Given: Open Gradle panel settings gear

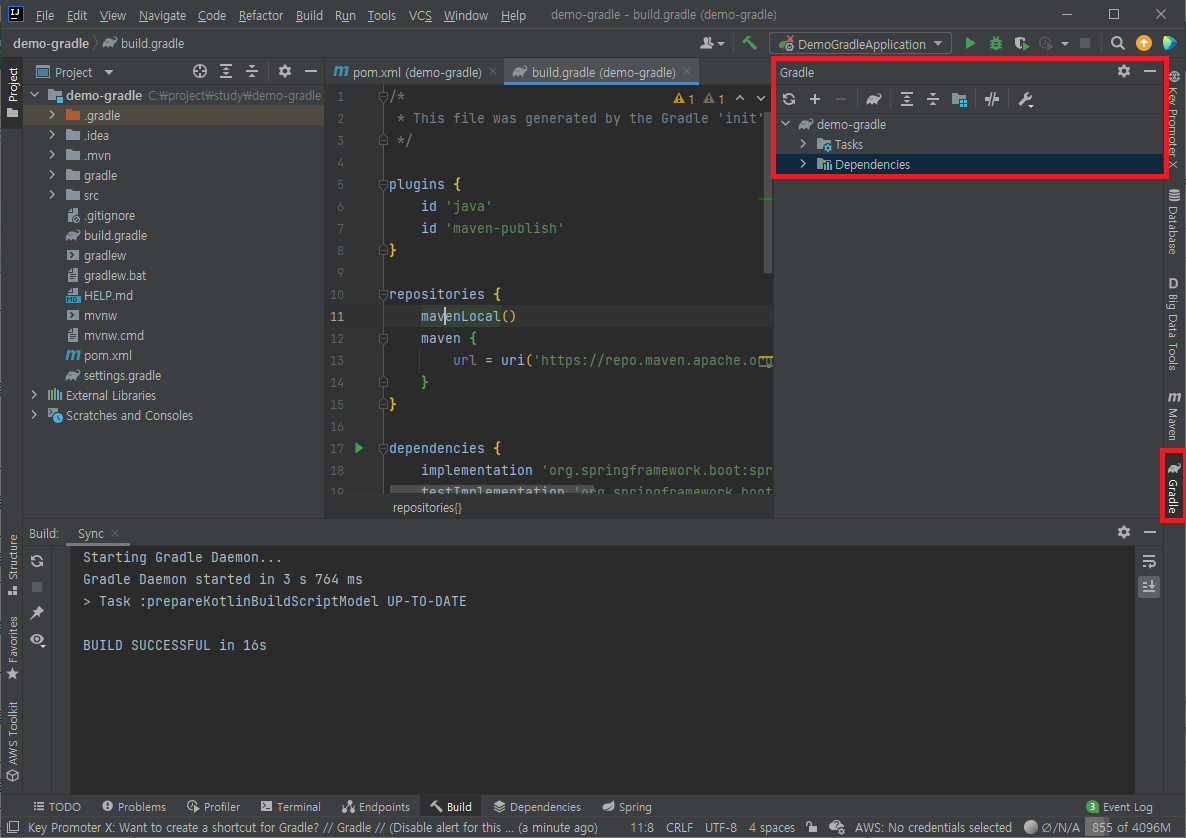Looking at the screenshot, I should tap(1124, 71).
